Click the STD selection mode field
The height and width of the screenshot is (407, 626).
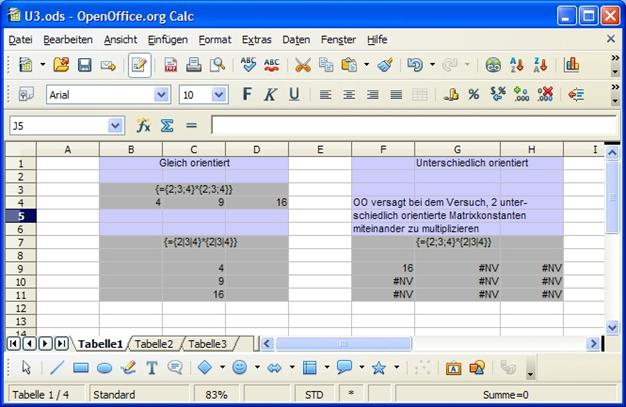pos(314,395)
